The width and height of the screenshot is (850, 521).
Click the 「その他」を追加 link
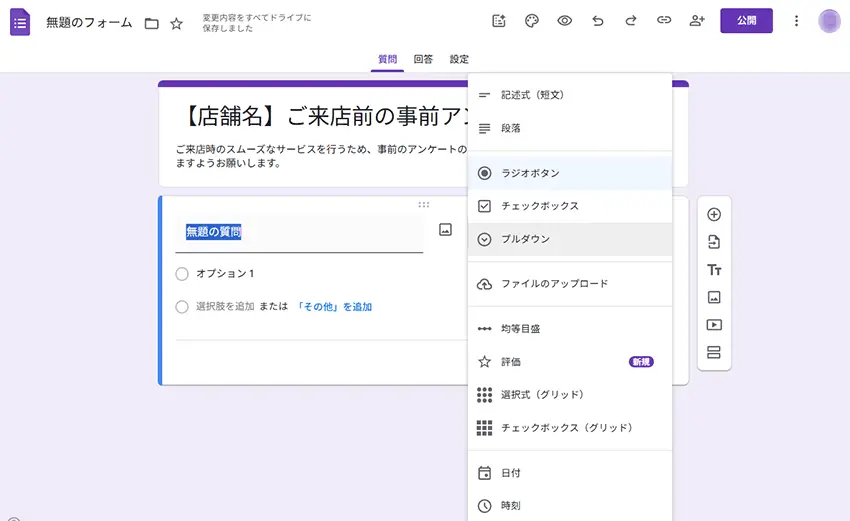[x=334, y=307]
